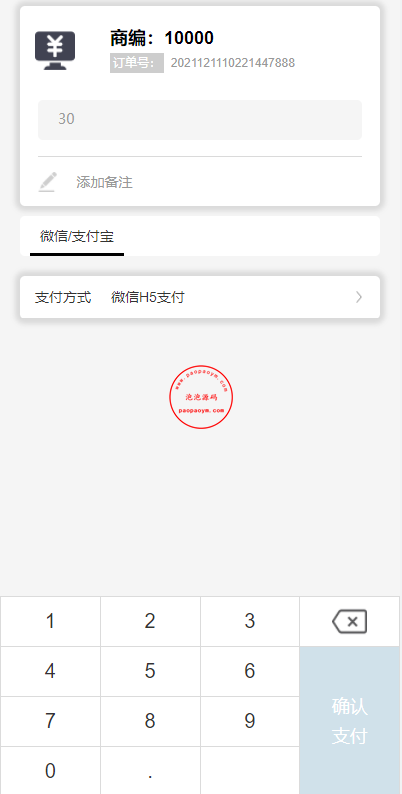Tap keypad digit 9

250,721
